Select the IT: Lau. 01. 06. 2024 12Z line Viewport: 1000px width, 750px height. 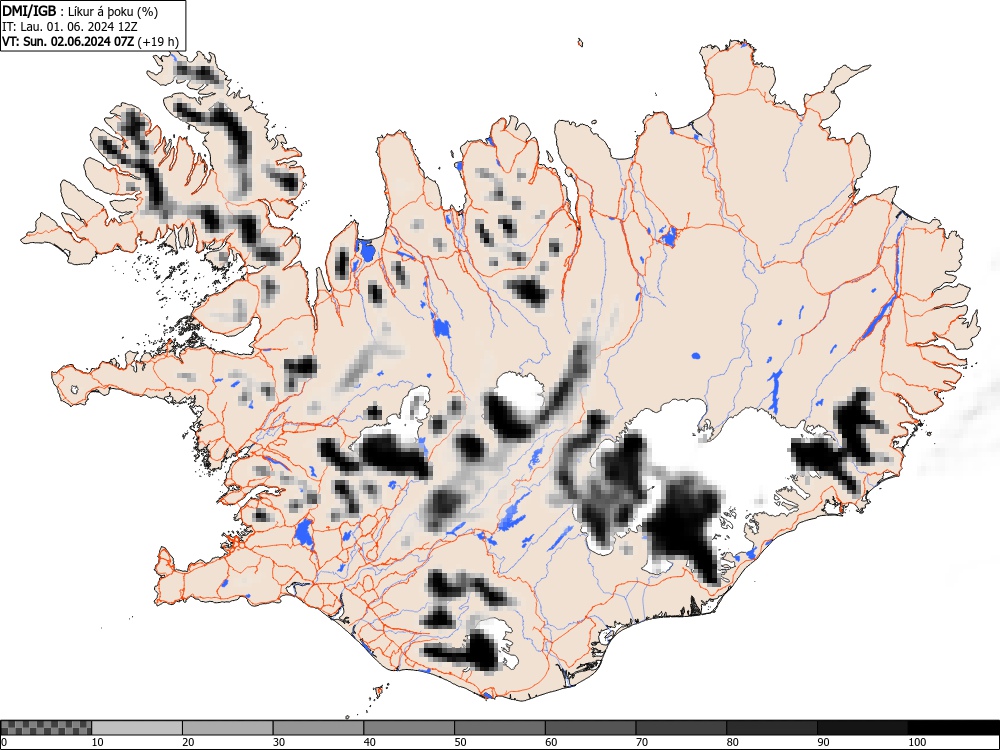[x=70, y=27]
